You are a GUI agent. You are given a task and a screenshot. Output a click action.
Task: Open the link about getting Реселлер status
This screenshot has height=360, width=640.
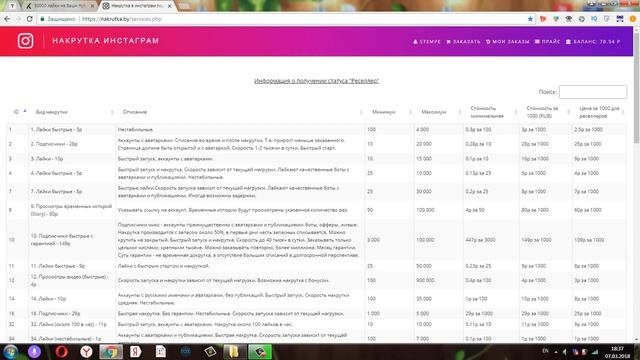316,81
